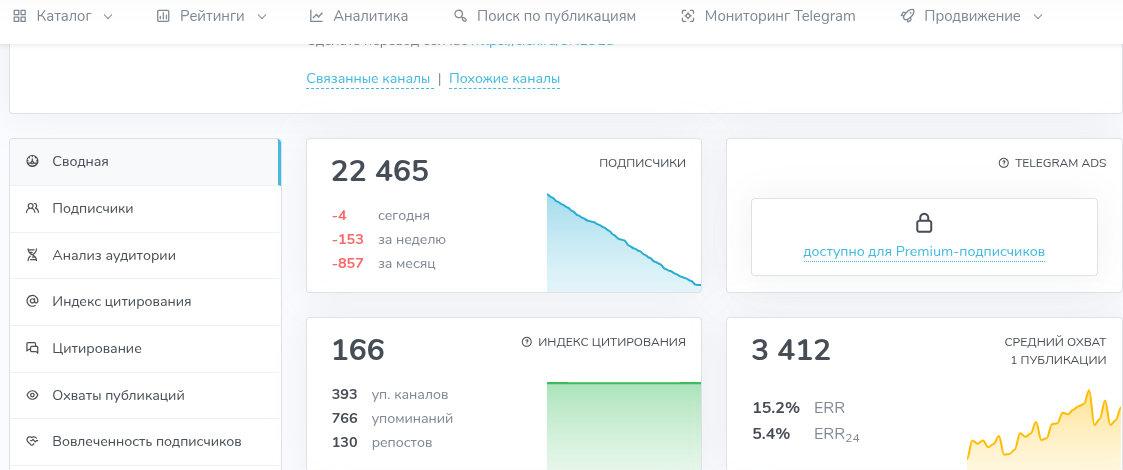Select the Цитирование sidebar tab
The image size is (1123, 470).
click(x=145, y=348)
